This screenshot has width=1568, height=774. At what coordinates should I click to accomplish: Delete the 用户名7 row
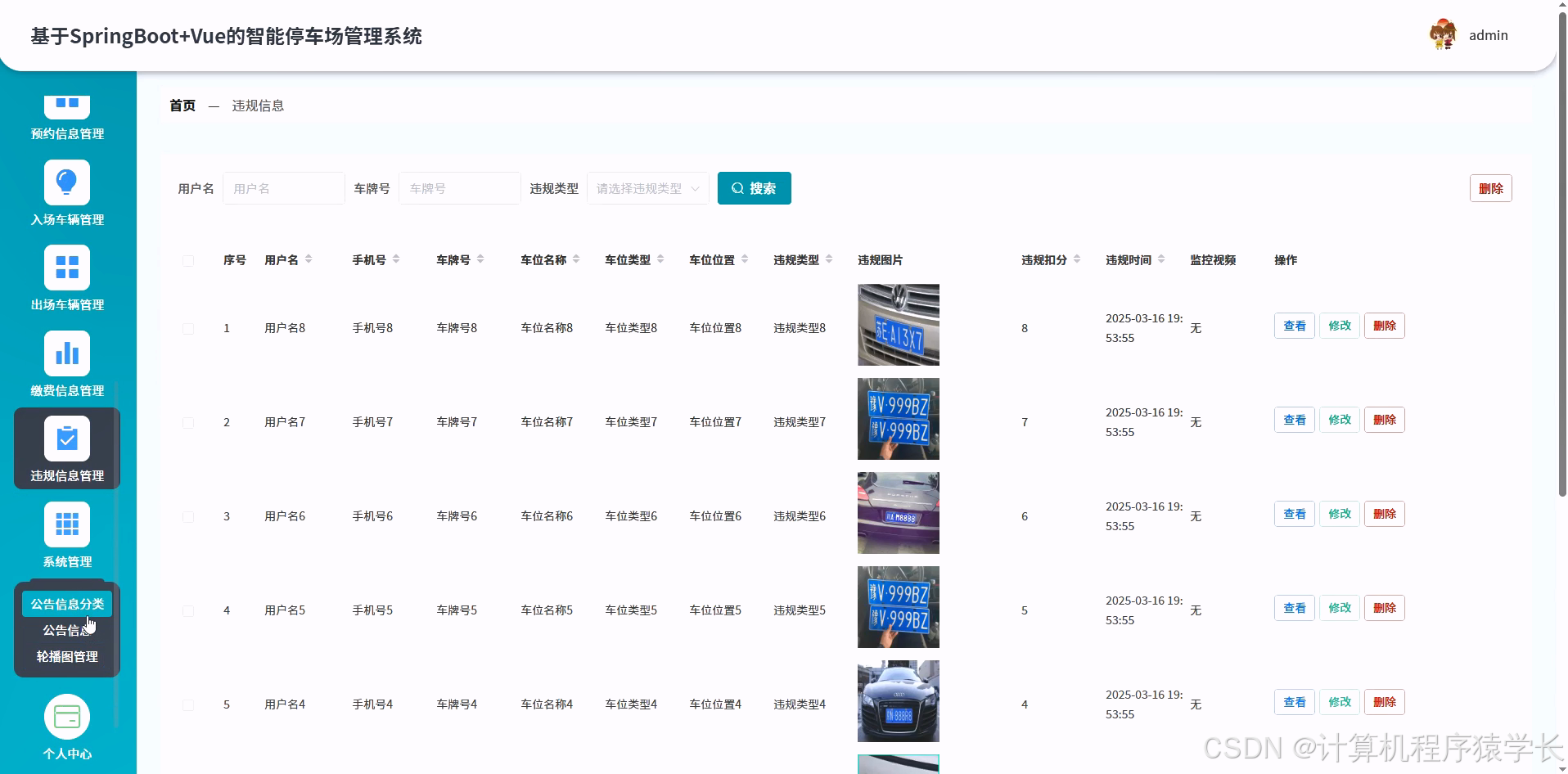tap(1385, 420)
